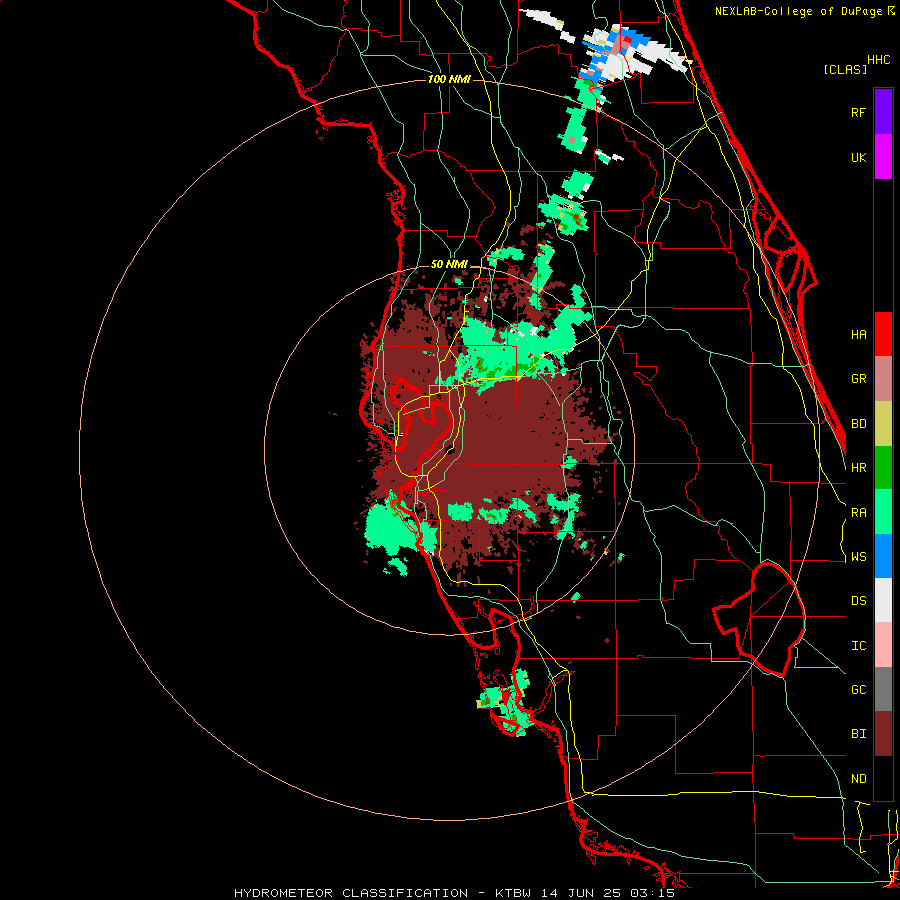
Task: Click the GR legend label
Action: pos(858,379)
